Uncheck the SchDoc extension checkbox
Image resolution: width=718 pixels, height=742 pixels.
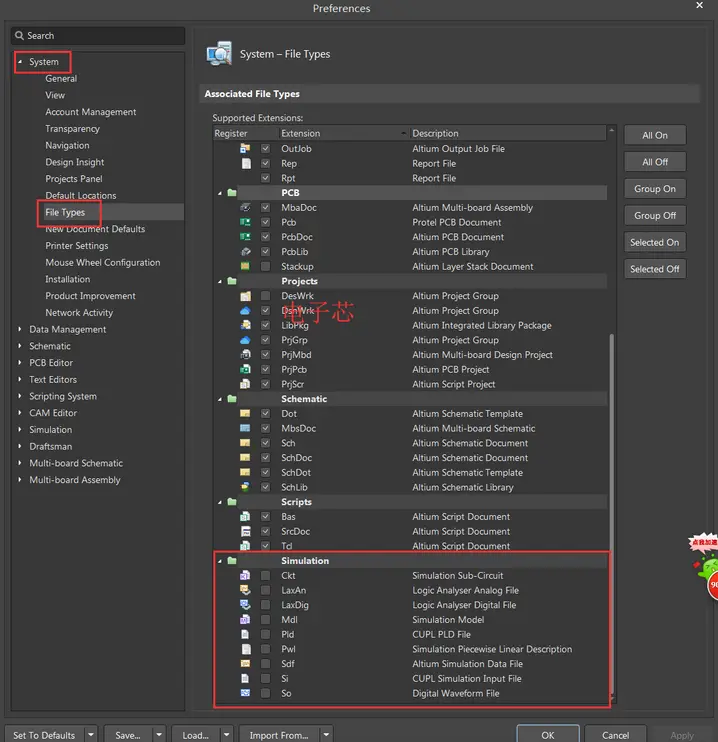[266, 458]
